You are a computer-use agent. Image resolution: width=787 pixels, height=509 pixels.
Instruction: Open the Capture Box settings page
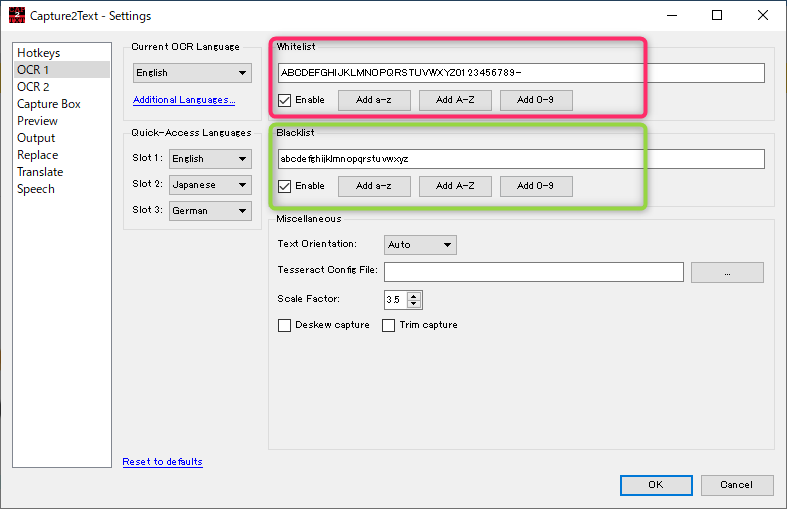48,104
